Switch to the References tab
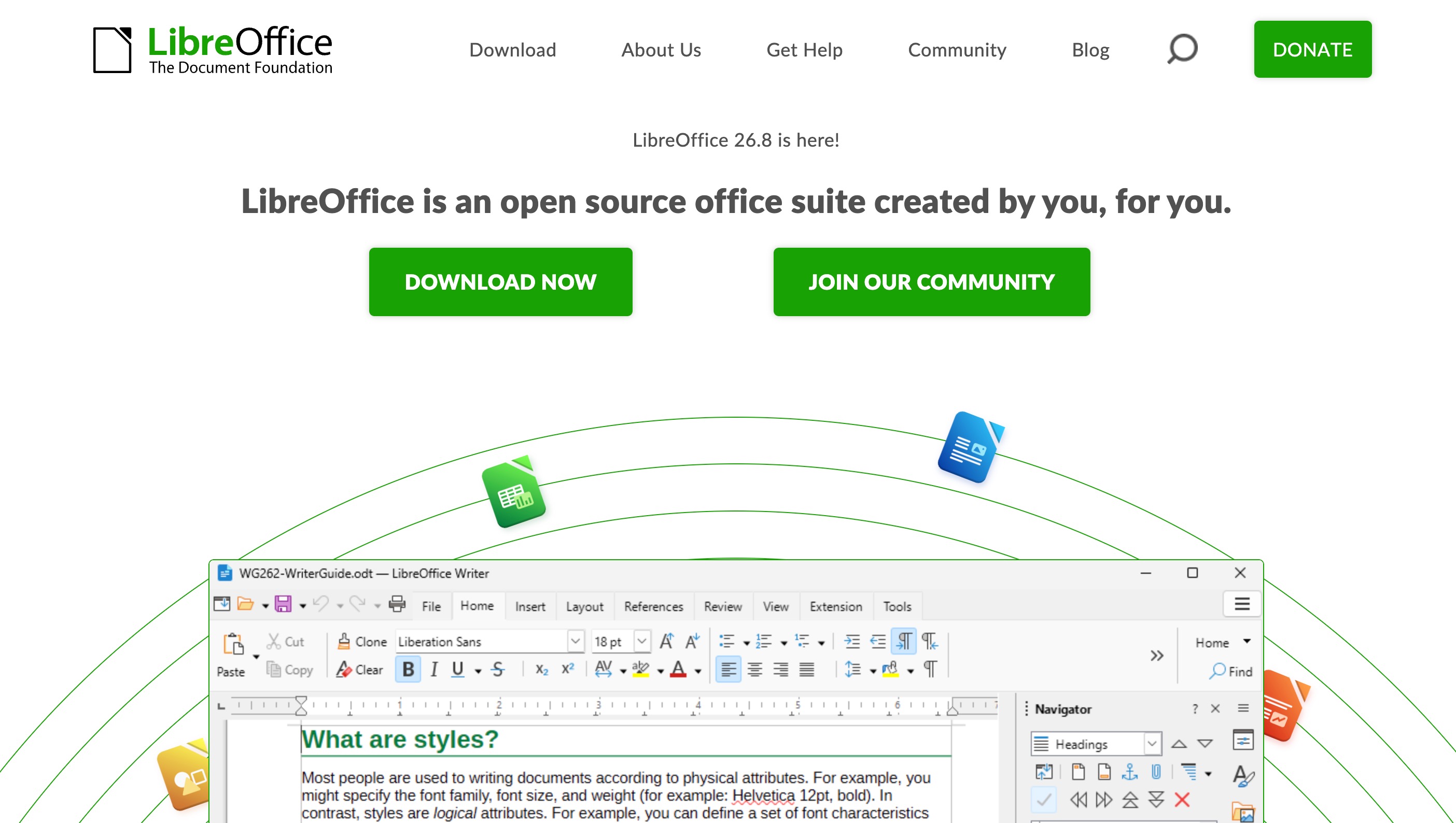Image resolution: width=1456 pixels, height=823 pixels. tap(654, 606)
